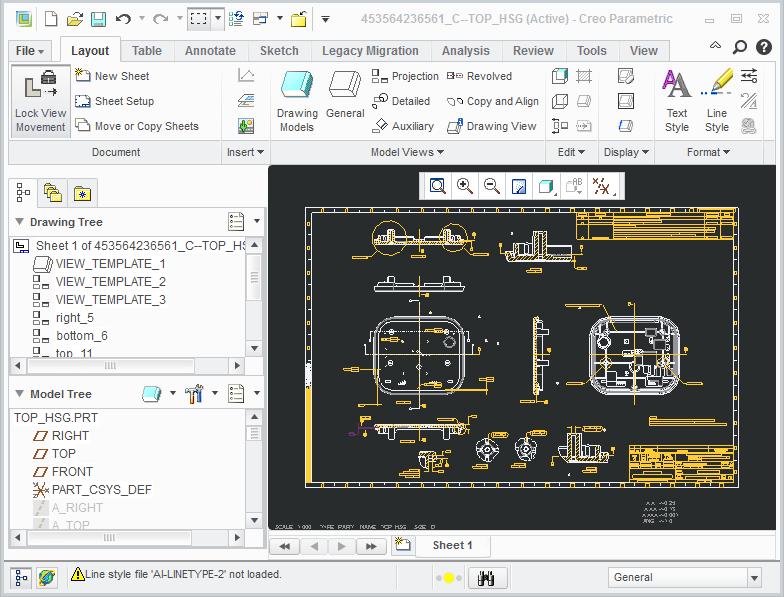Select right_5 view in Drawing Tree
Screen dimensions: 784x597
tap(64, 318)
